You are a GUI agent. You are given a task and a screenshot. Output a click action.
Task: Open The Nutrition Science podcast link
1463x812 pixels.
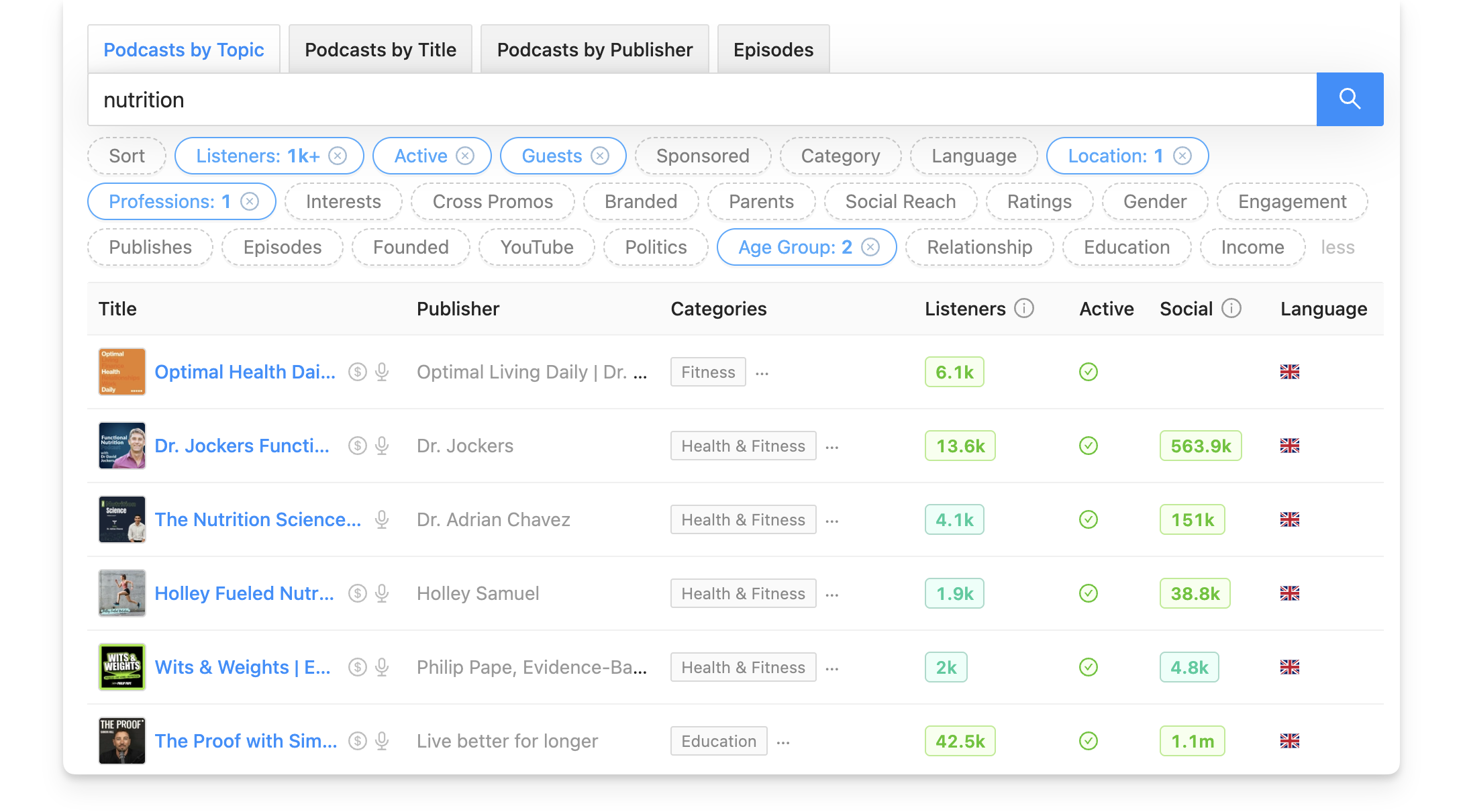258,519
